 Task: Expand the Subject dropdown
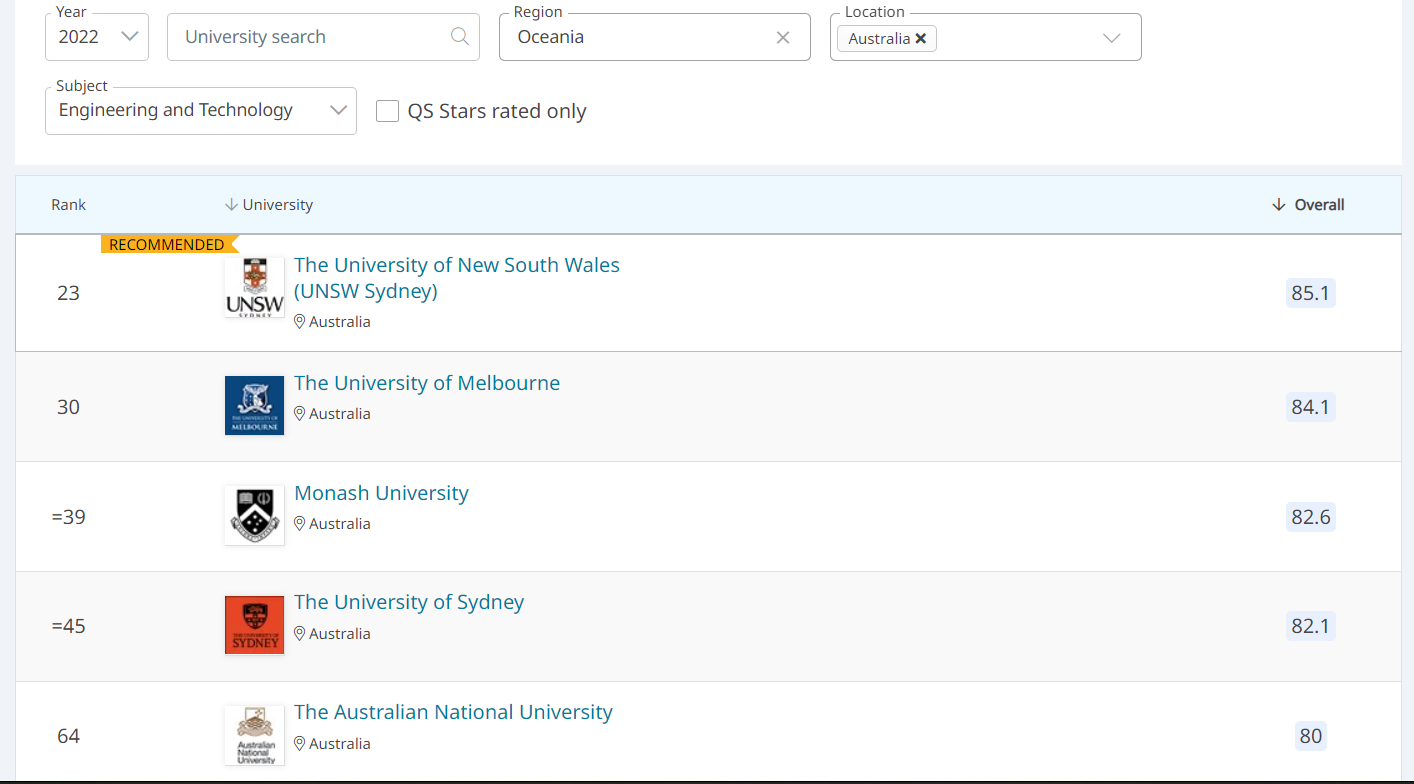[338, 110]
